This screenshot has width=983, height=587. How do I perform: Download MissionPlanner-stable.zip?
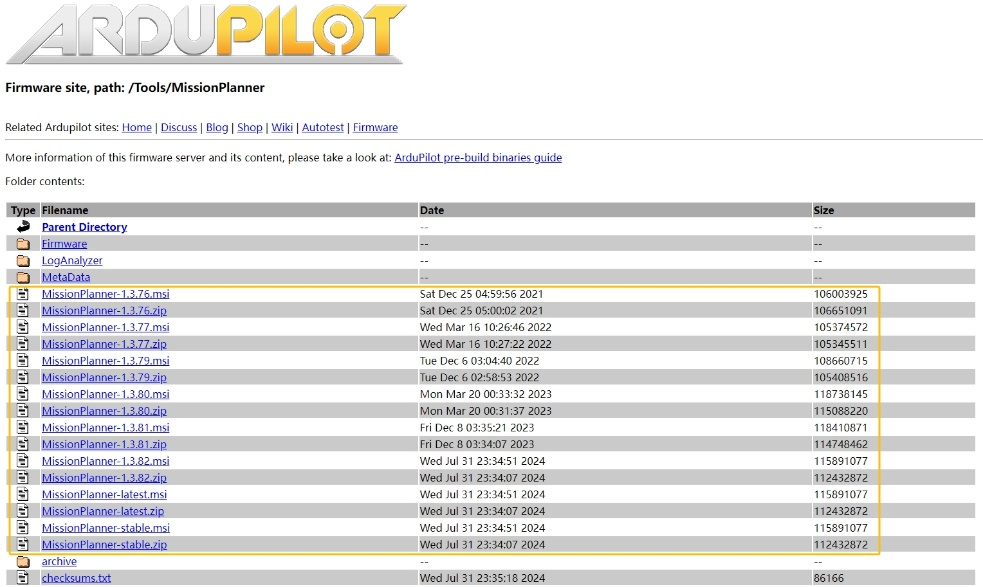click(x=104, y=544)
